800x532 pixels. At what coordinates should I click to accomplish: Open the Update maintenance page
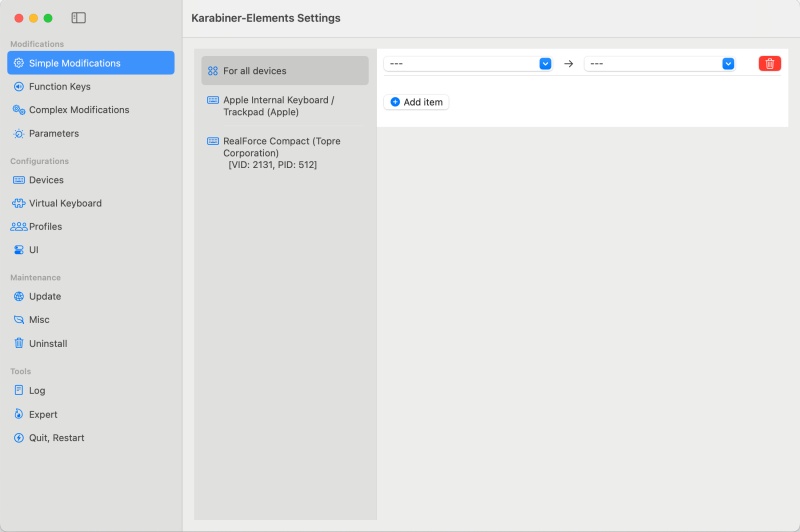coord(45,297)
